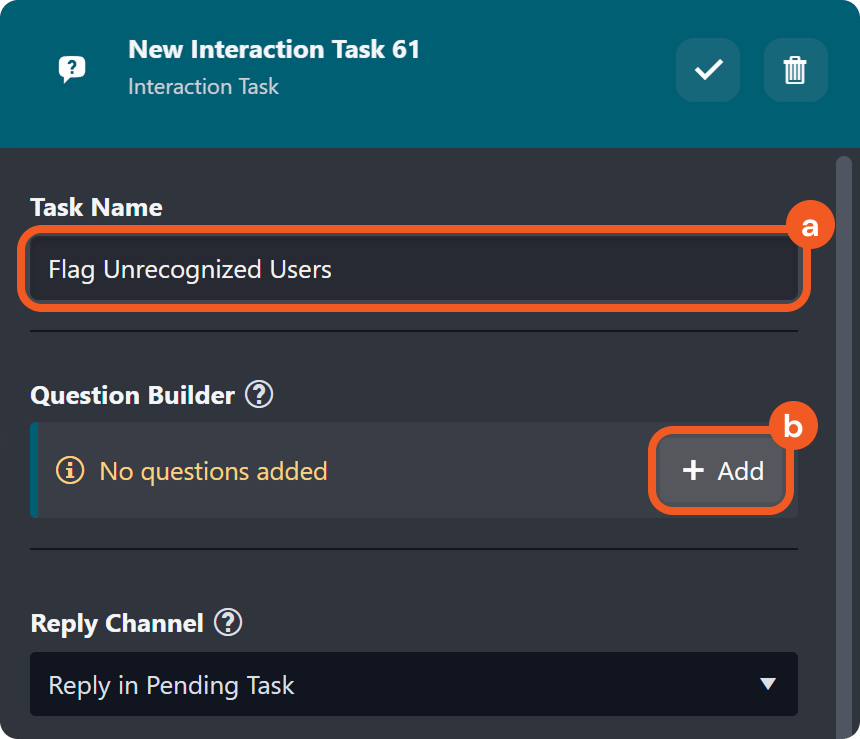Click the No questions added message
This screenshot has height=739, width=860.
[x=213, y=470]
